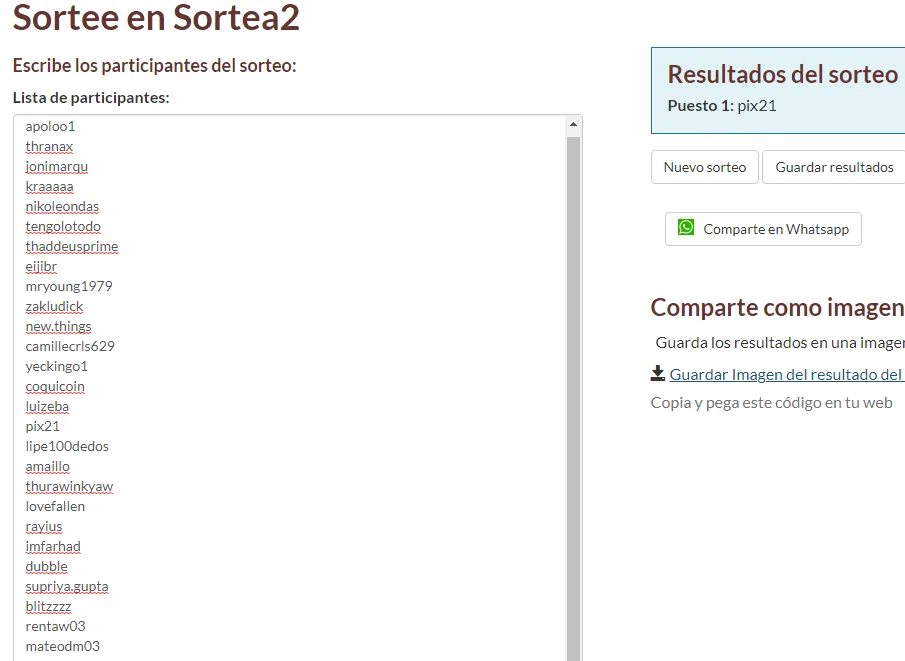Click the download icon beside Guardar Imagen

pyautogui.click(x=657, y=374)
